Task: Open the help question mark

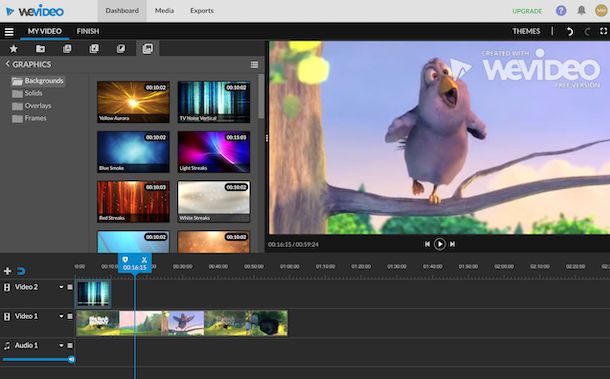Action: tap(561, 11)
